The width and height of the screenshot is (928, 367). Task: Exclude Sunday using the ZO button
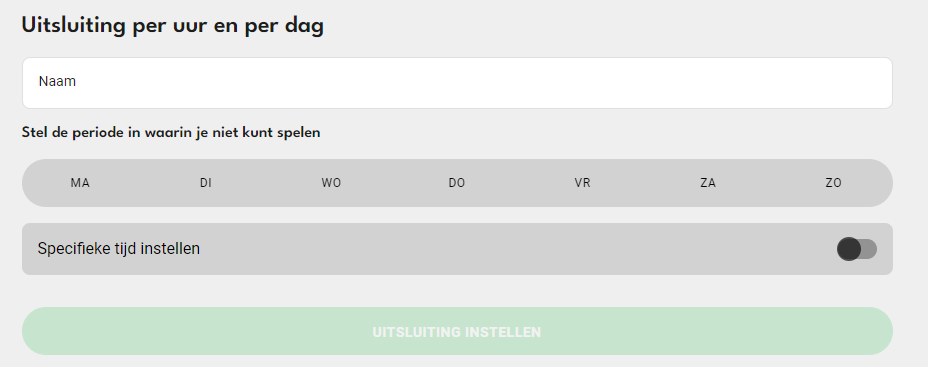coord(833,183)
